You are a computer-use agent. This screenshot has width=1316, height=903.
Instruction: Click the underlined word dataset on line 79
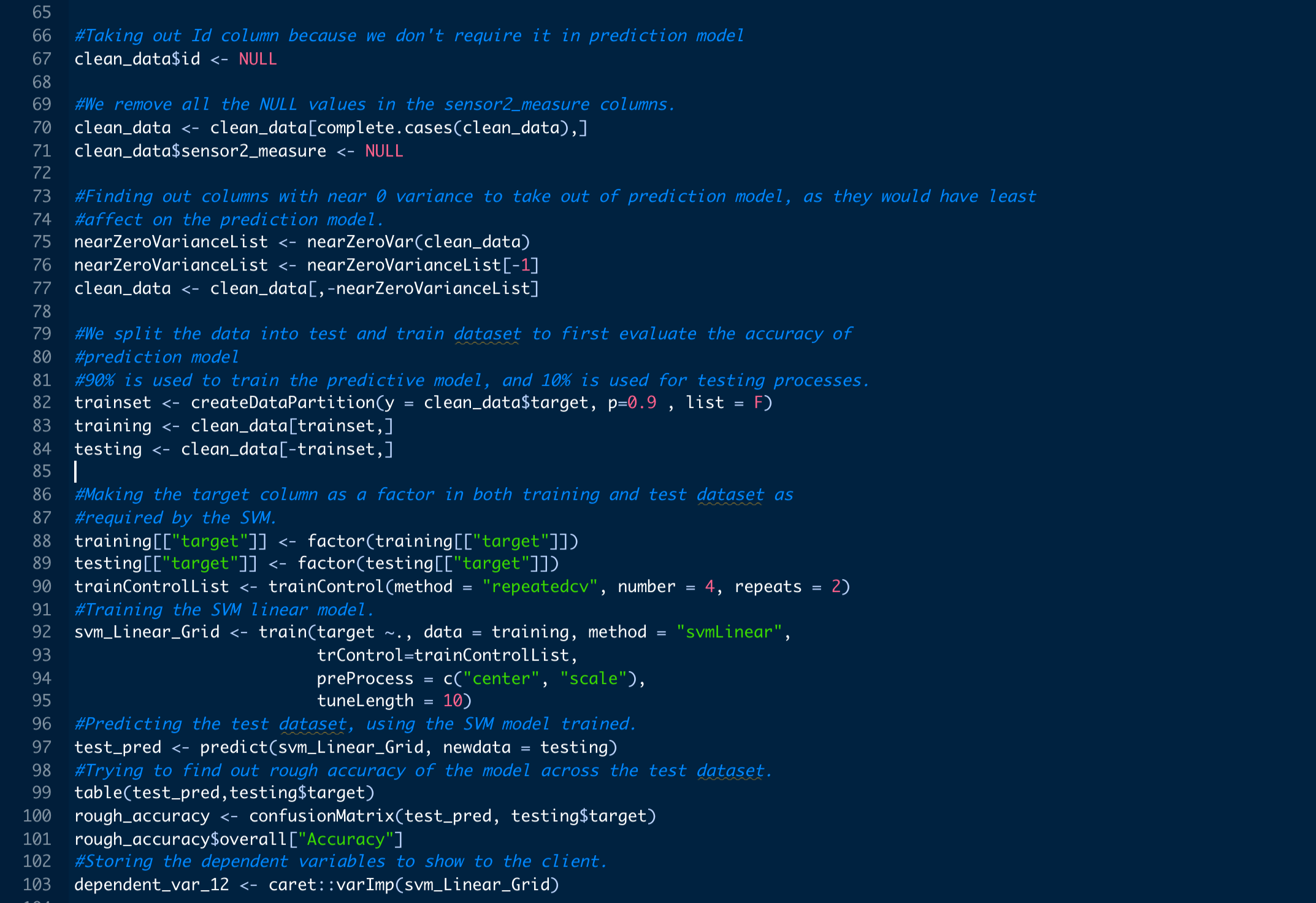coord(487,334)
